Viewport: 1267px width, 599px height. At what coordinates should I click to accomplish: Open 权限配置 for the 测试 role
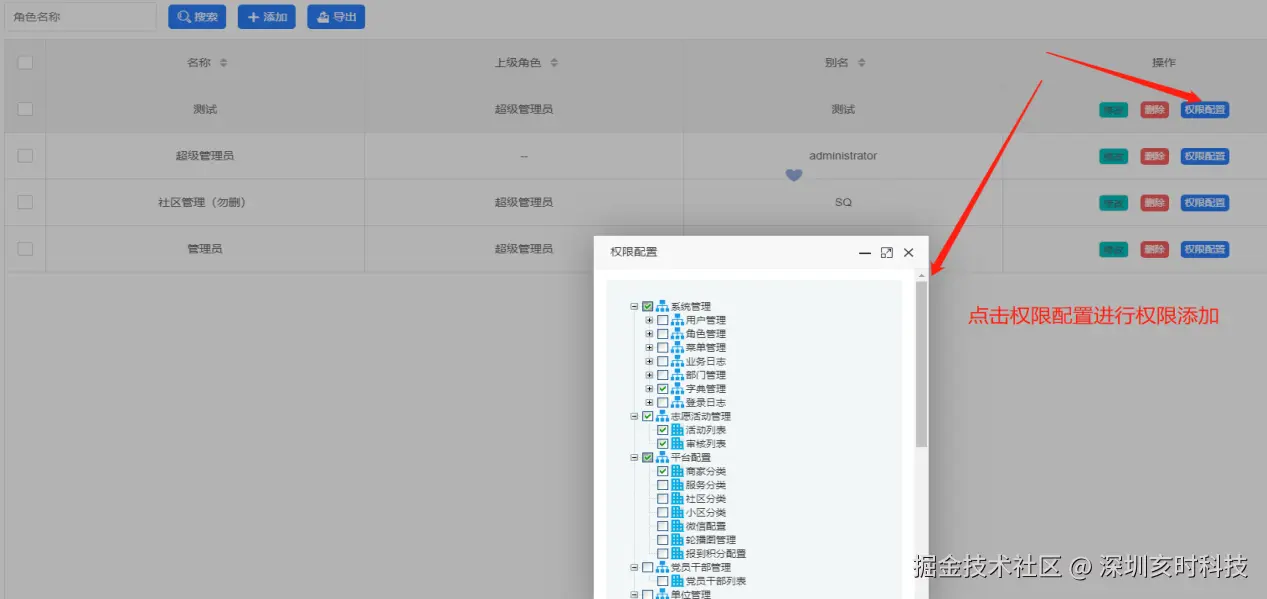(x=1204, y=110)
